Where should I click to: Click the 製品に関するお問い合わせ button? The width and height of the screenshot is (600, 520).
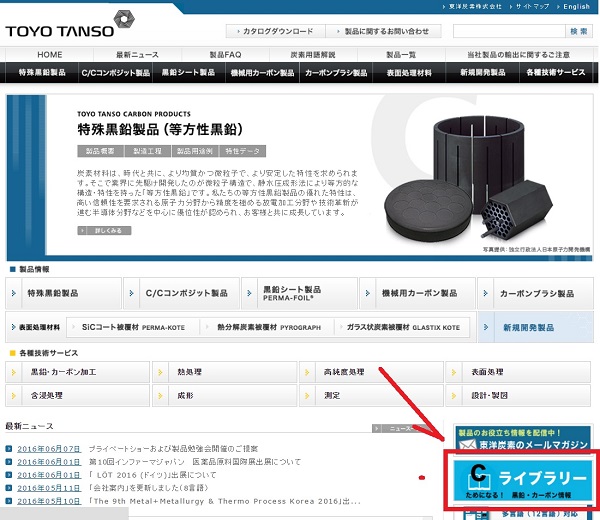(383, 31)
